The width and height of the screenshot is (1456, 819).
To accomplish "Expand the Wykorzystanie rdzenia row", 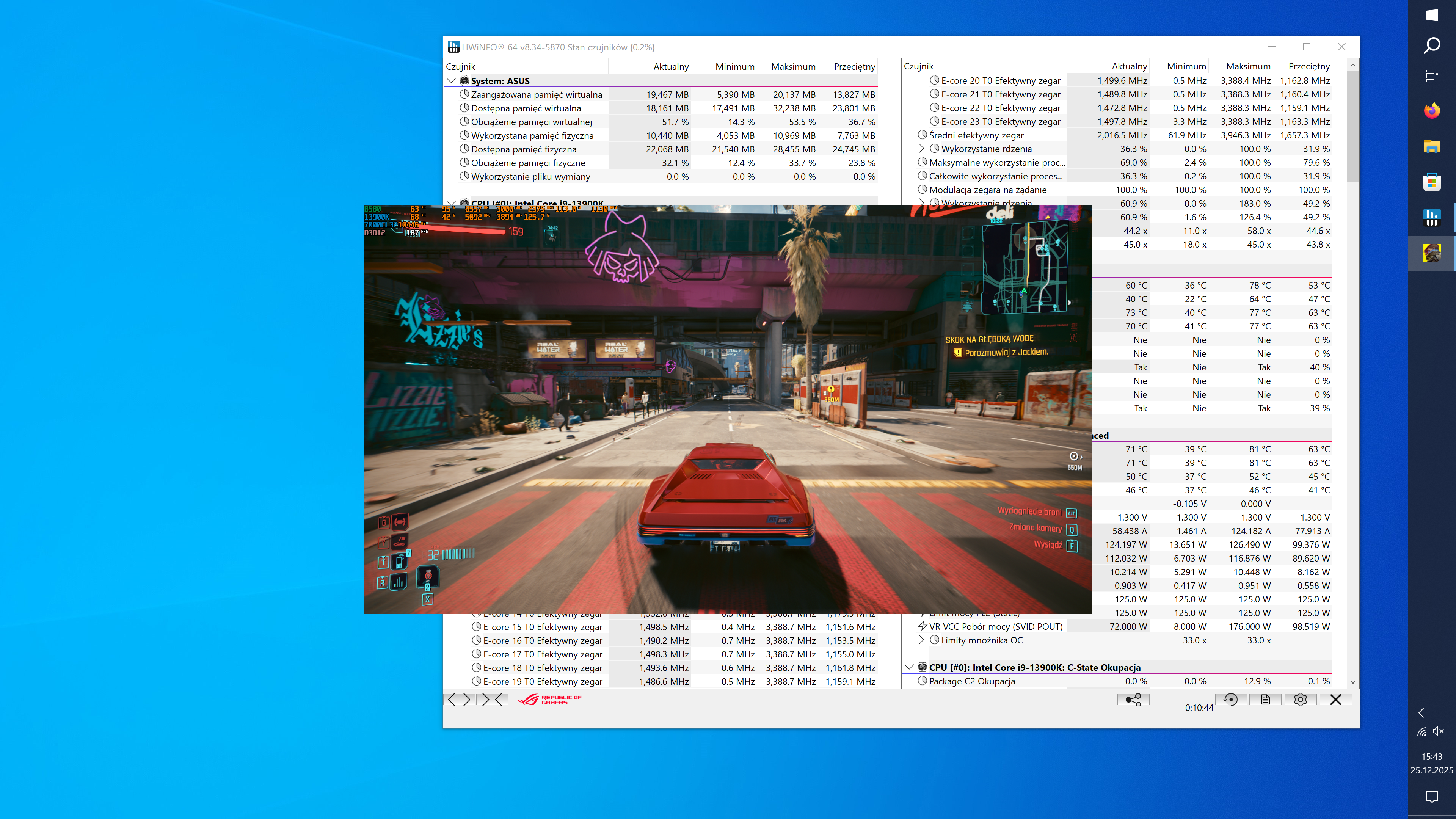I will [921, 149].
